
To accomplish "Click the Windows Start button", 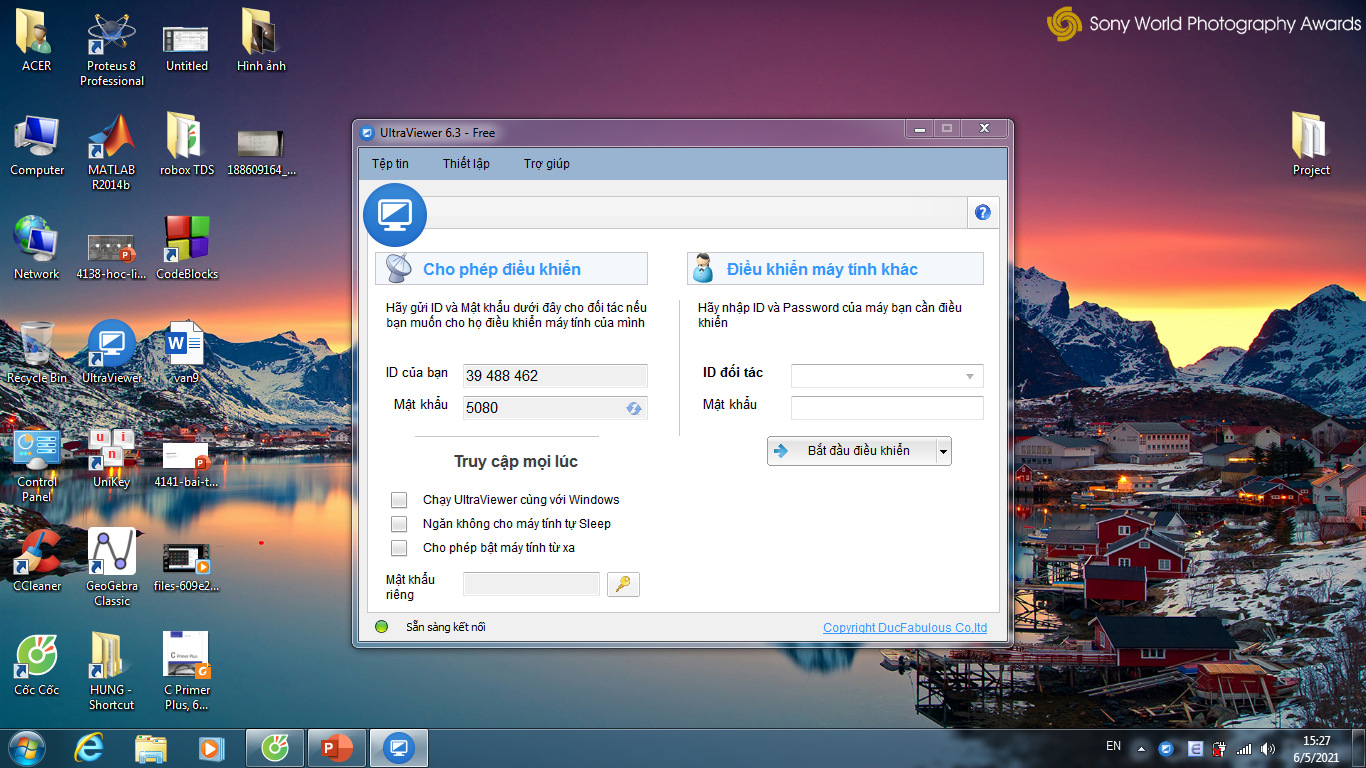I will pos(26,747).
